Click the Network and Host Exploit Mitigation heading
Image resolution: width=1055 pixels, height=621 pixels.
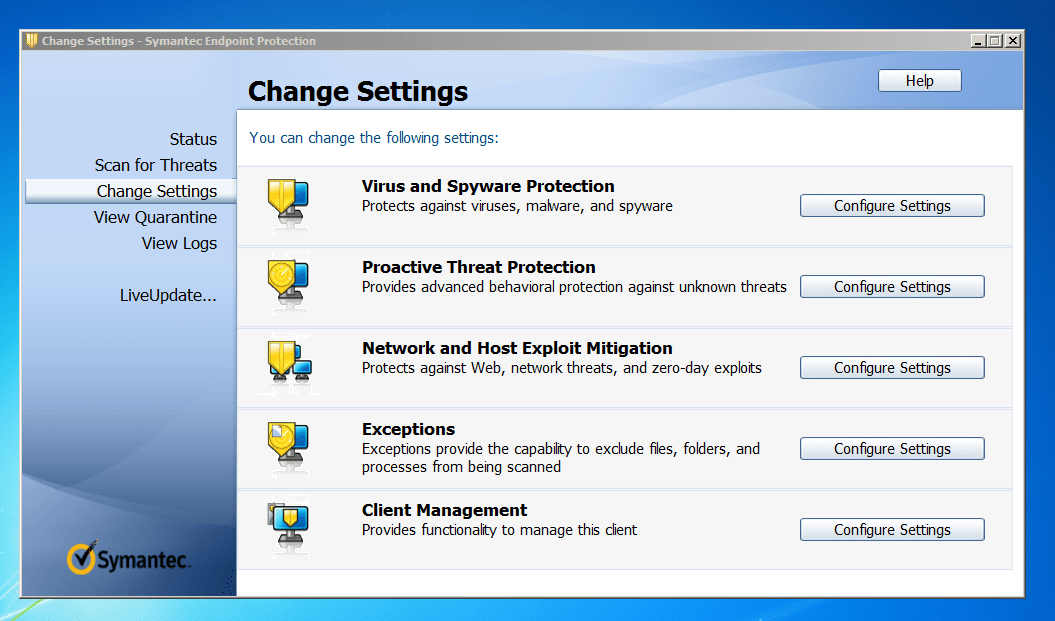click(517, 348)
